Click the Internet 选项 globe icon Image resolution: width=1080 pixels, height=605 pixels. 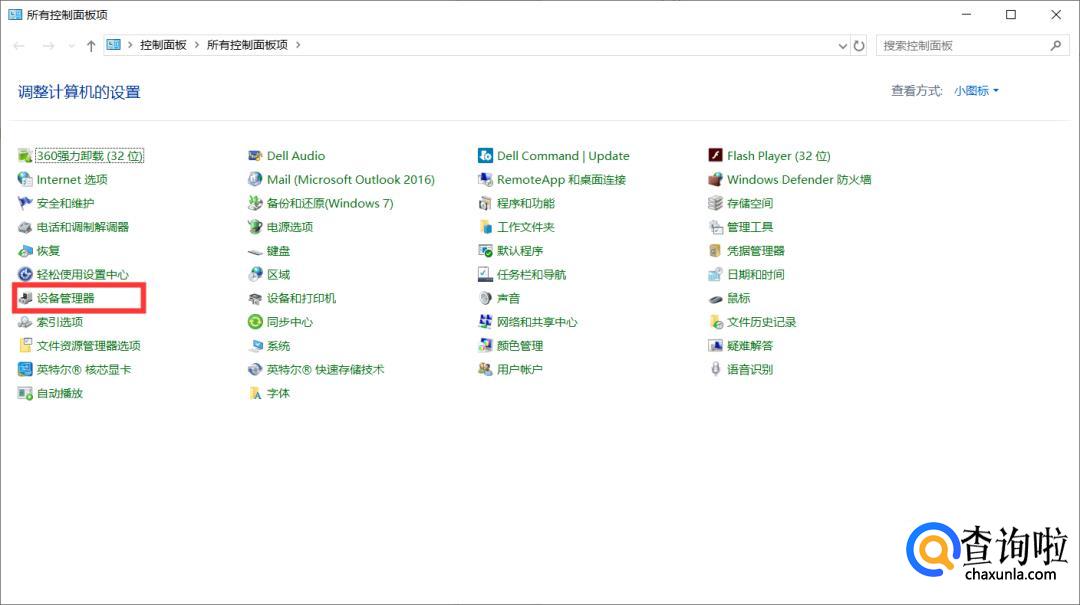(x=25, y=179)
